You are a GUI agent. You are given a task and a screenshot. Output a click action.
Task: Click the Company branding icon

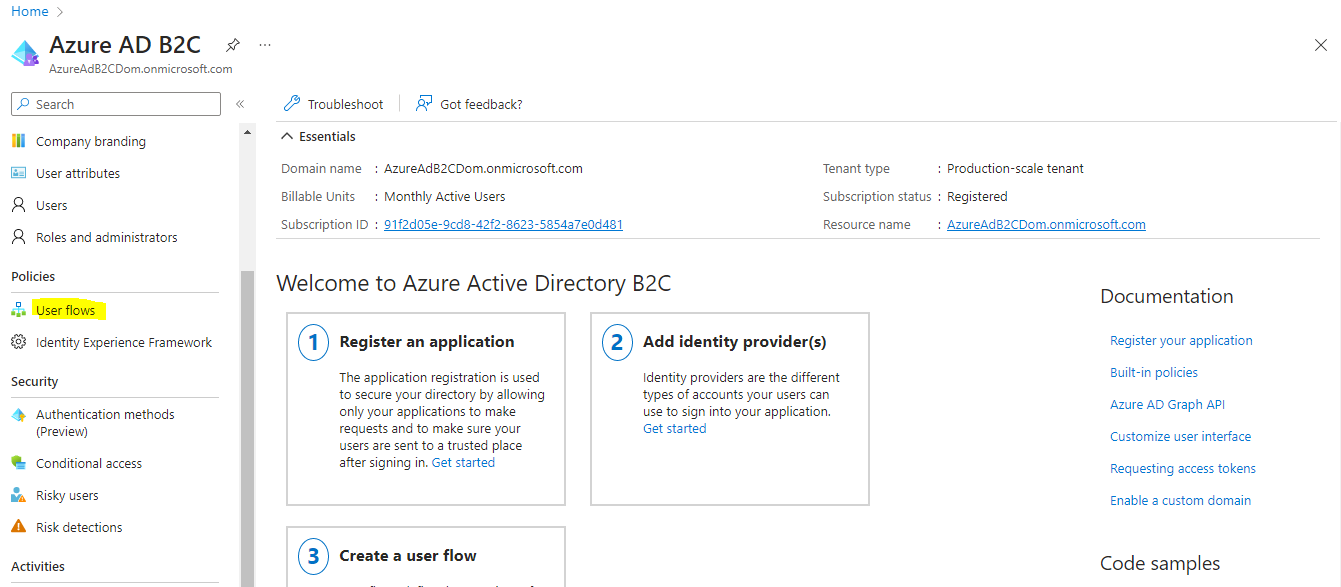coord(18,141)
